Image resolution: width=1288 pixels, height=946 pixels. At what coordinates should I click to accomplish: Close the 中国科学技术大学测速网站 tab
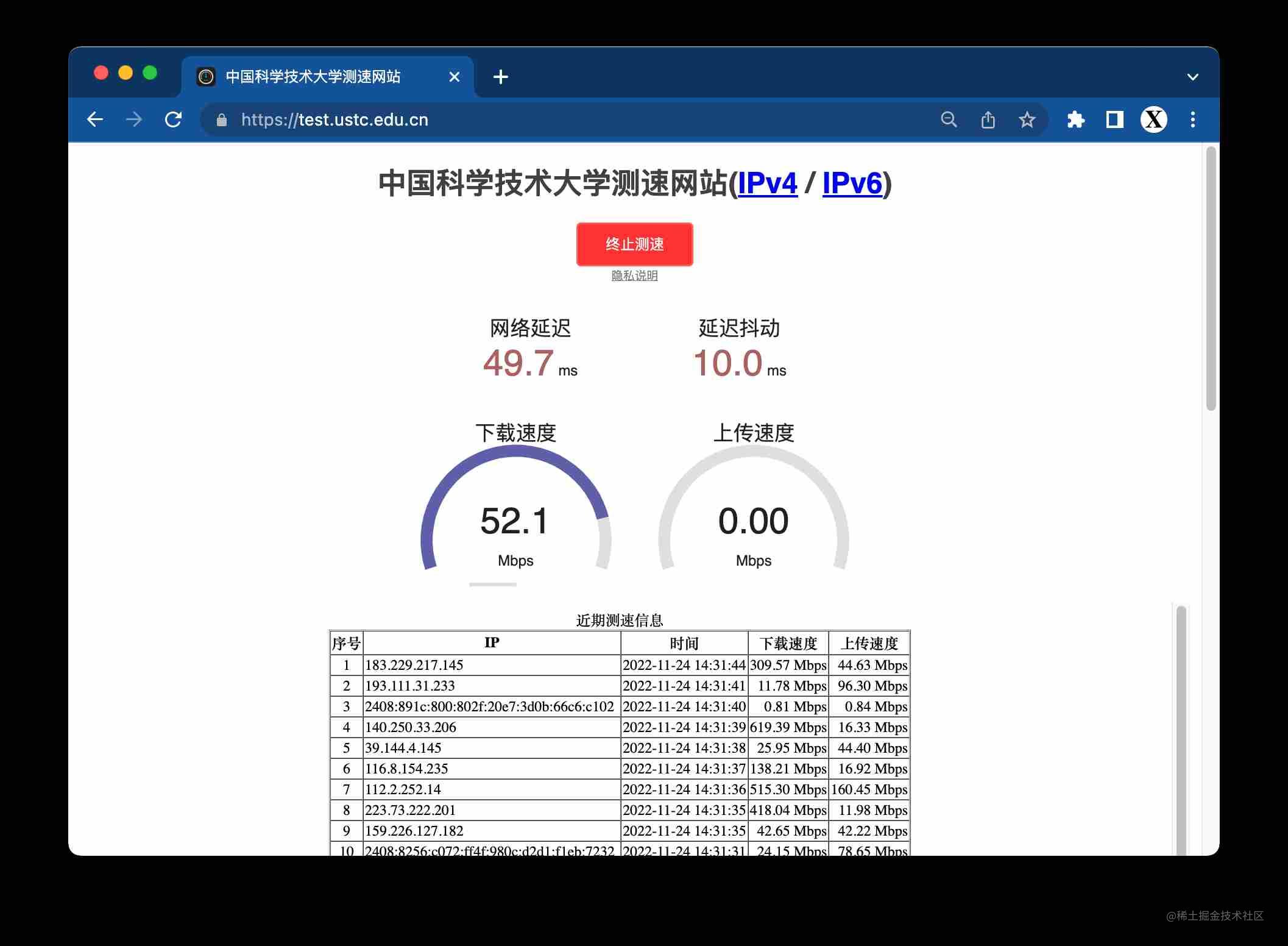455,77
